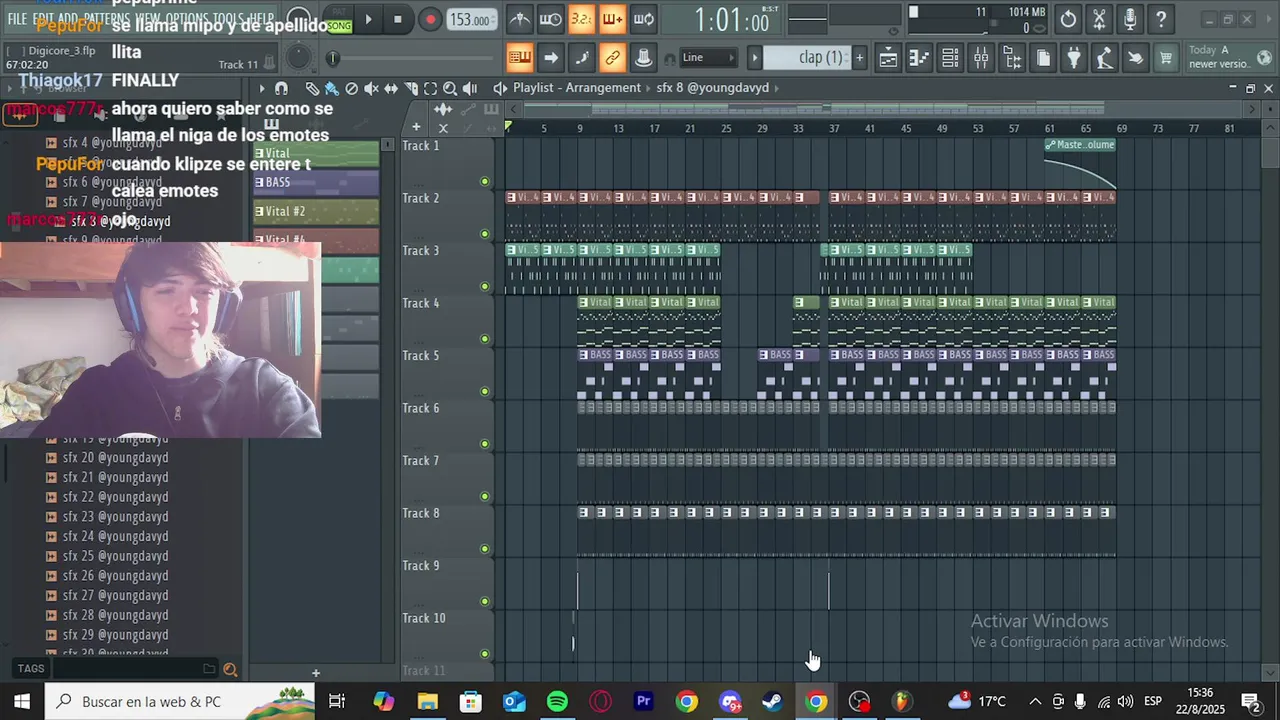
Task: Toggle link-to-controller chain icon
Action: 612,58
